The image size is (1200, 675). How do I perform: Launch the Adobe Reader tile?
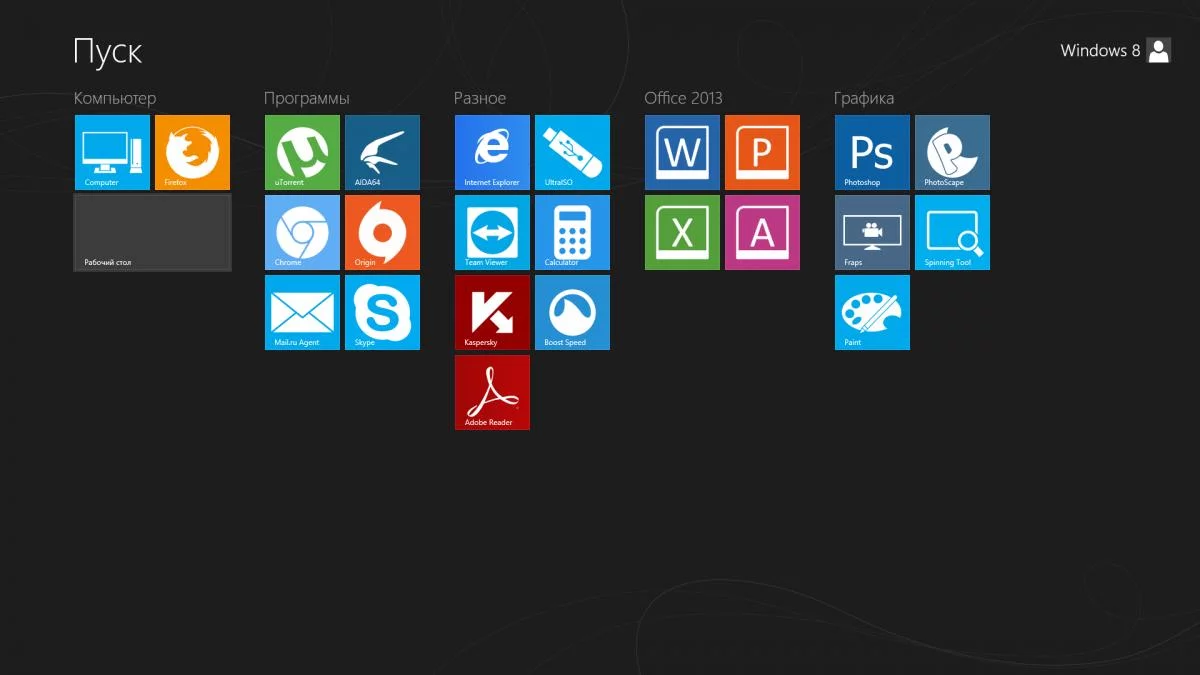tap(492, 392)
